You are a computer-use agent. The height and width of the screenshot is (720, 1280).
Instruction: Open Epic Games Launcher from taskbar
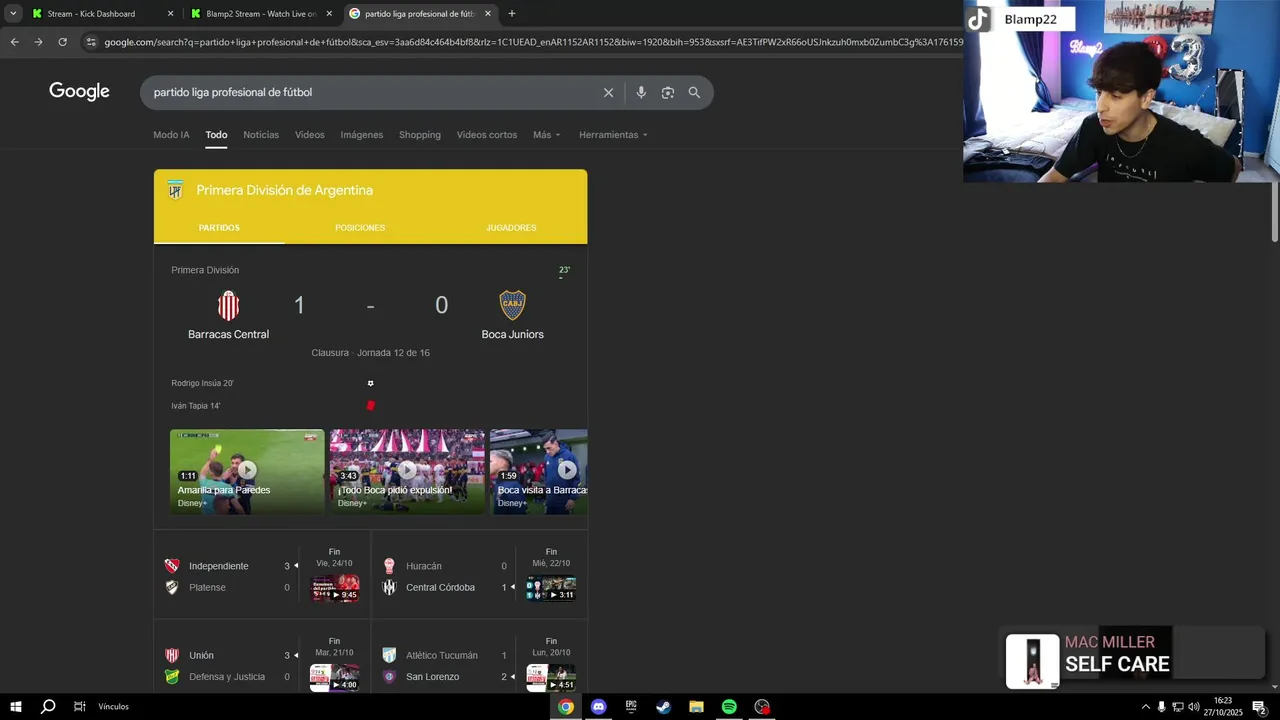tap(631, 707)
